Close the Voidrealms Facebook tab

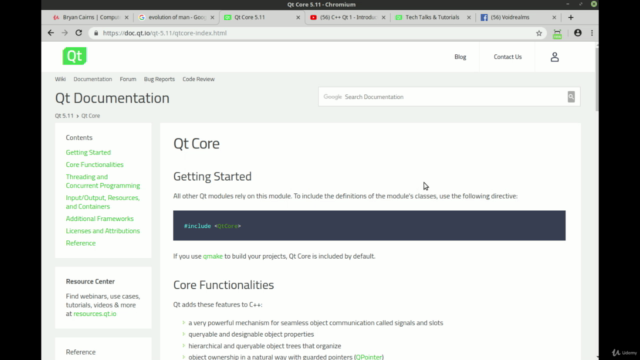coord(554,18)
